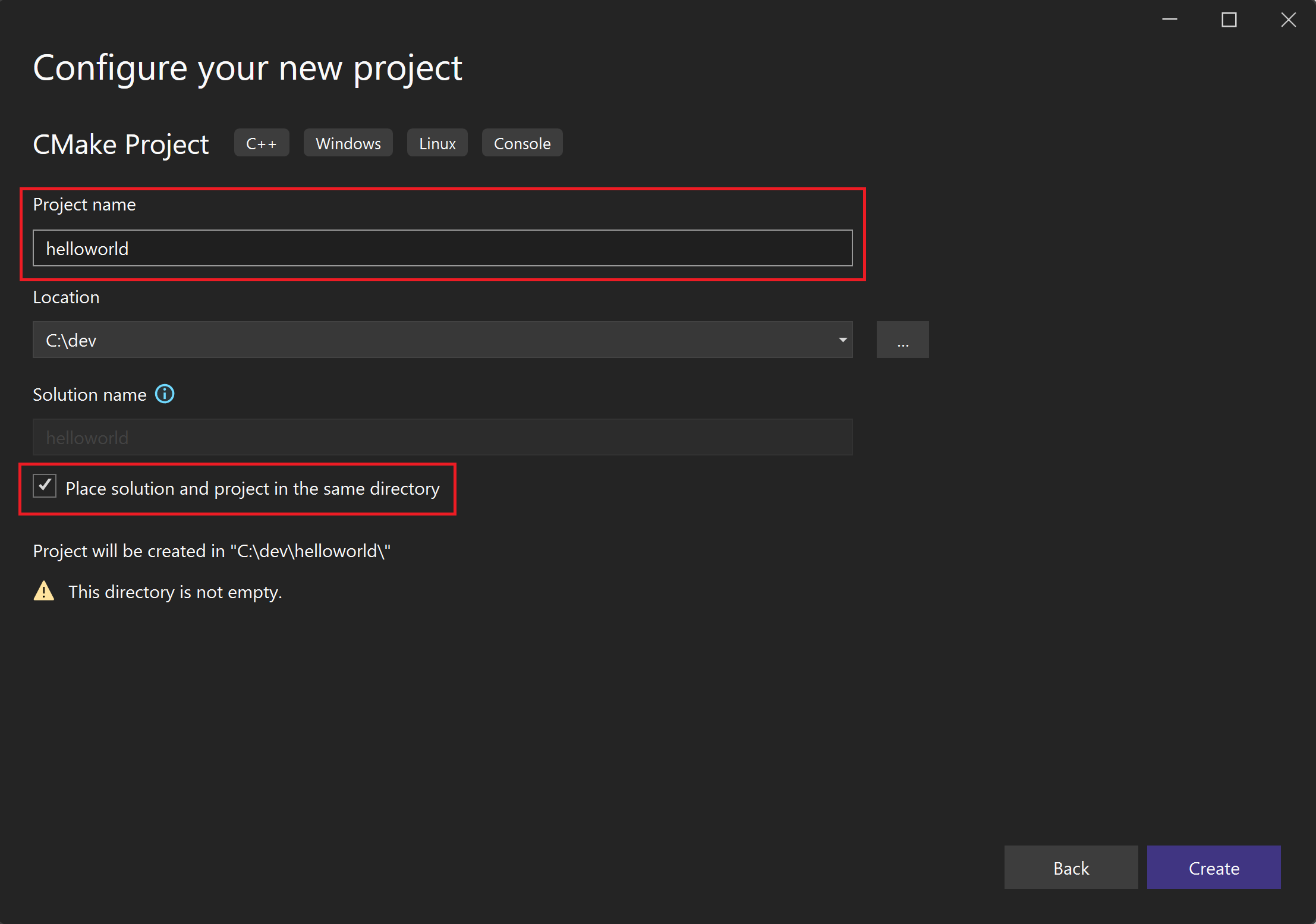The height and width of the screenshot is (924, 1316).
Task: Click the Console project type icon
Action: tap(521, 143)
